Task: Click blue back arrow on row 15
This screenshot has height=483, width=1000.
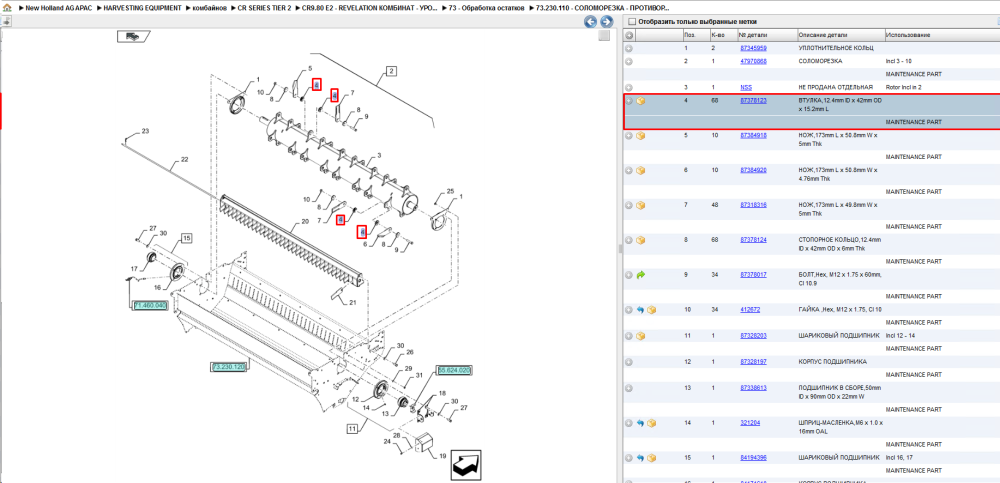Action: (641, 458)
